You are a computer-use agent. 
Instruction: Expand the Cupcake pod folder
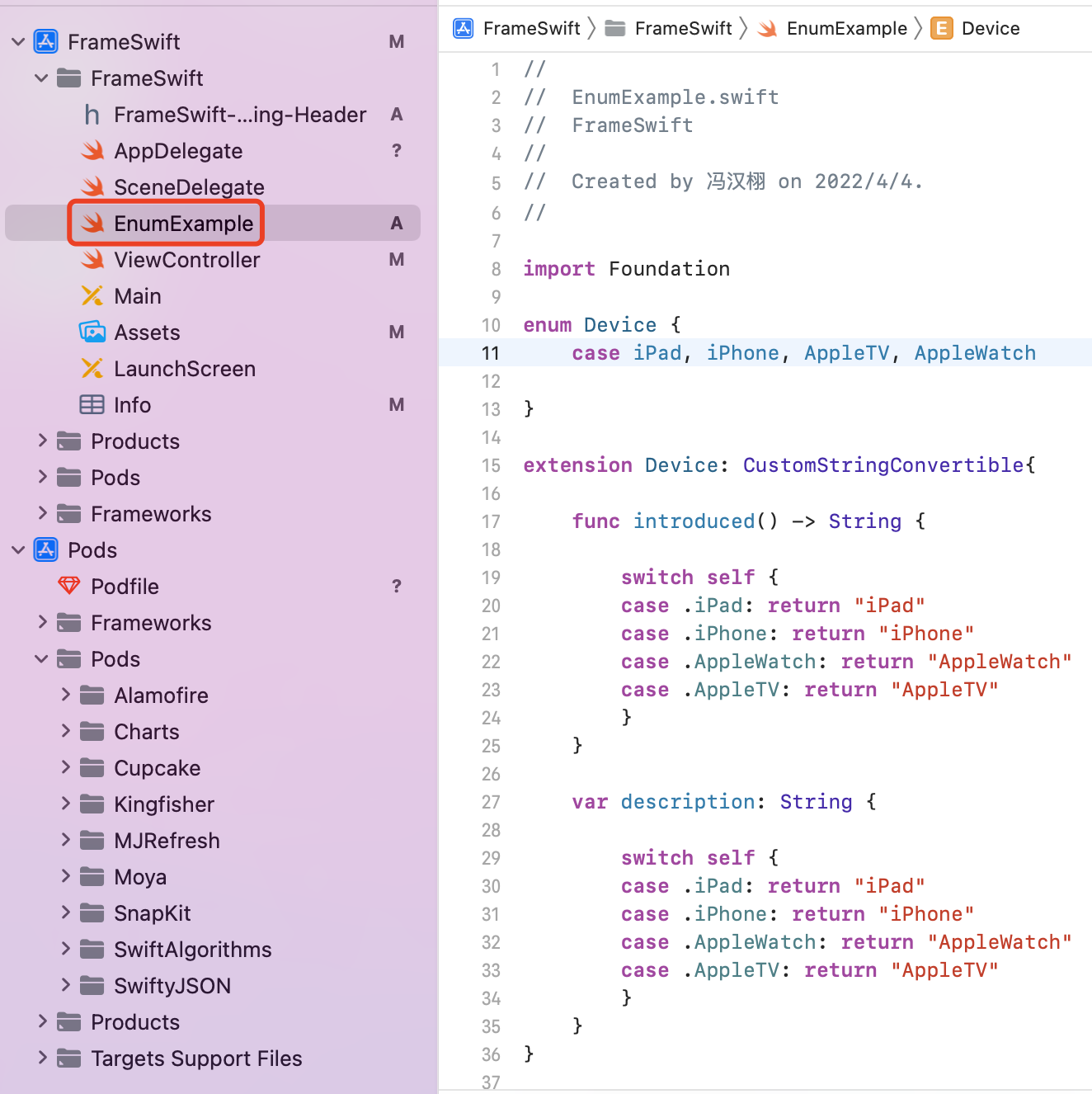coord(65,767)
